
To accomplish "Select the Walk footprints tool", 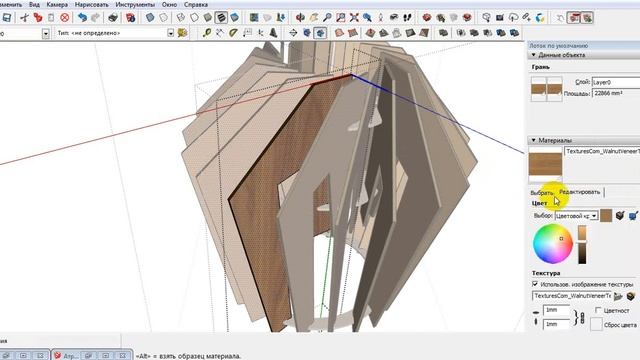I will coord(407,18).
